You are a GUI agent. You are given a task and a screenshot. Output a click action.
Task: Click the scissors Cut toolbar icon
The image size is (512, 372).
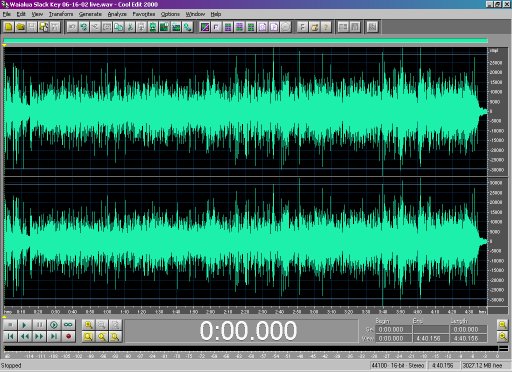tap(130, 27)
